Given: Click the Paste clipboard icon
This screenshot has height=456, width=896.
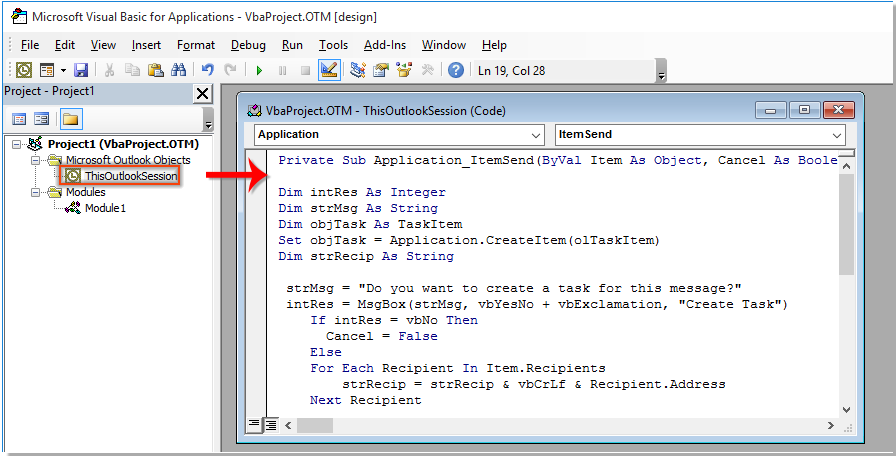Looking at the screenshot, I should 155,70.
